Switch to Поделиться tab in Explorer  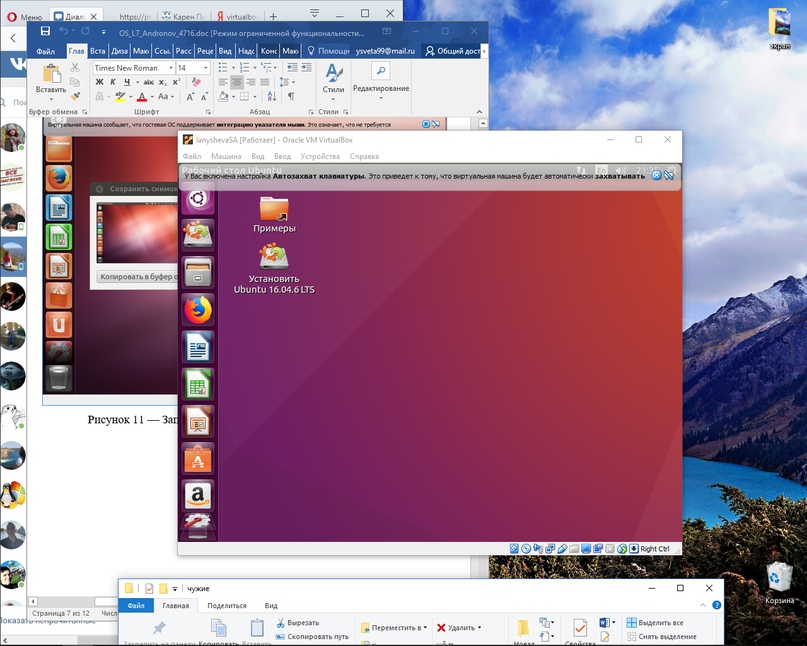point(226,606)
